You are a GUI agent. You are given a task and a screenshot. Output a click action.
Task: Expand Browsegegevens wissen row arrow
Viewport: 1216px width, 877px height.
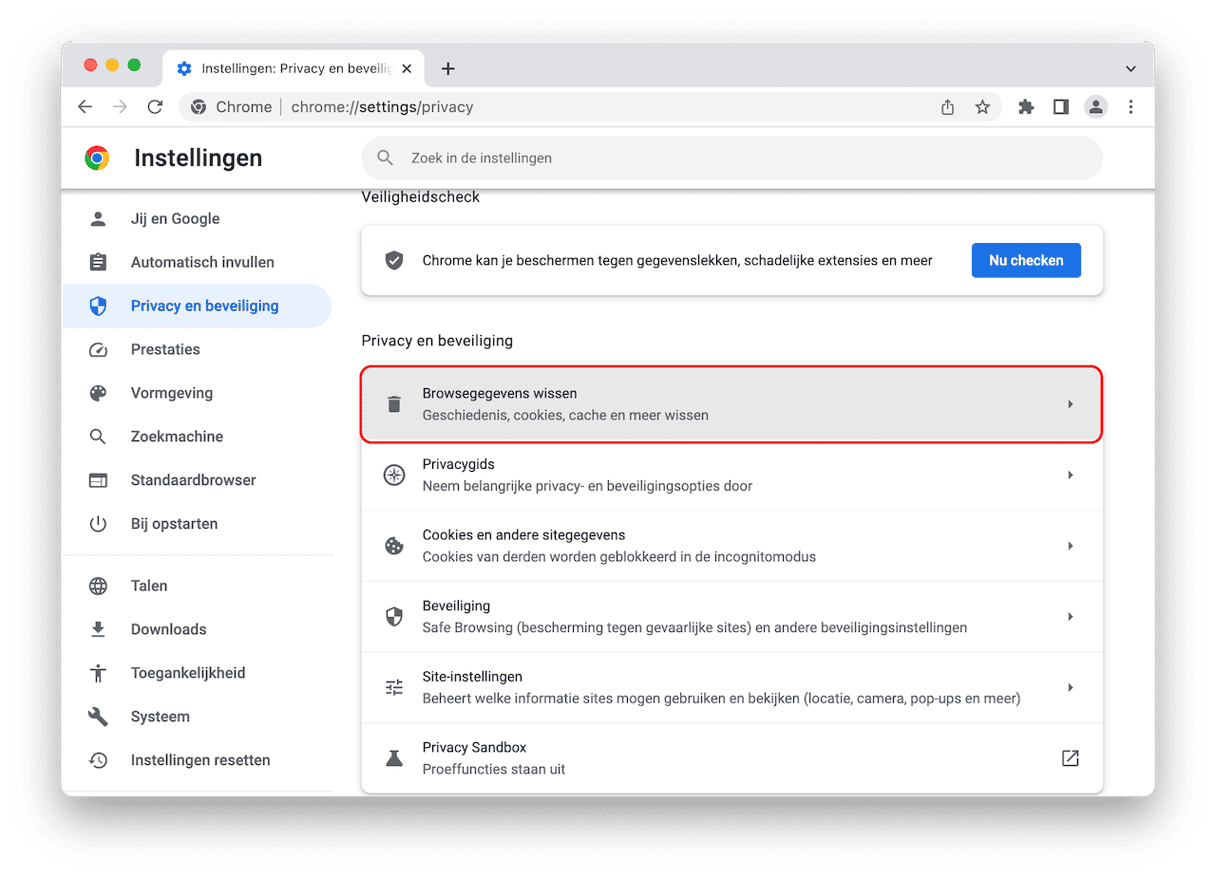click(1070, 404)
